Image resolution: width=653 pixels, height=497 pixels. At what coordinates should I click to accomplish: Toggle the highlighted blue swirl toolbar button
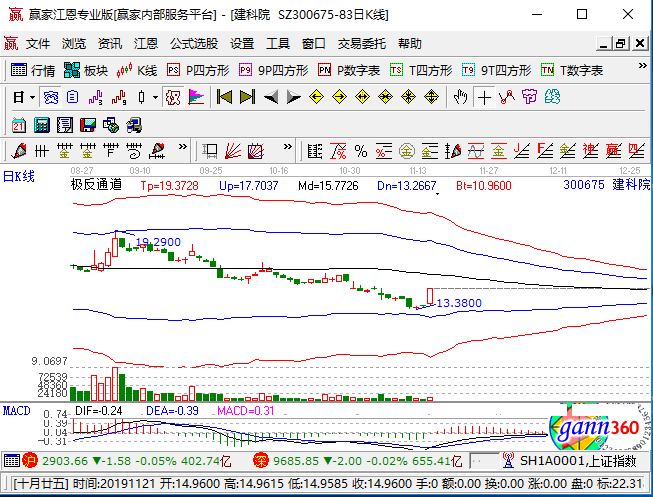50,97
